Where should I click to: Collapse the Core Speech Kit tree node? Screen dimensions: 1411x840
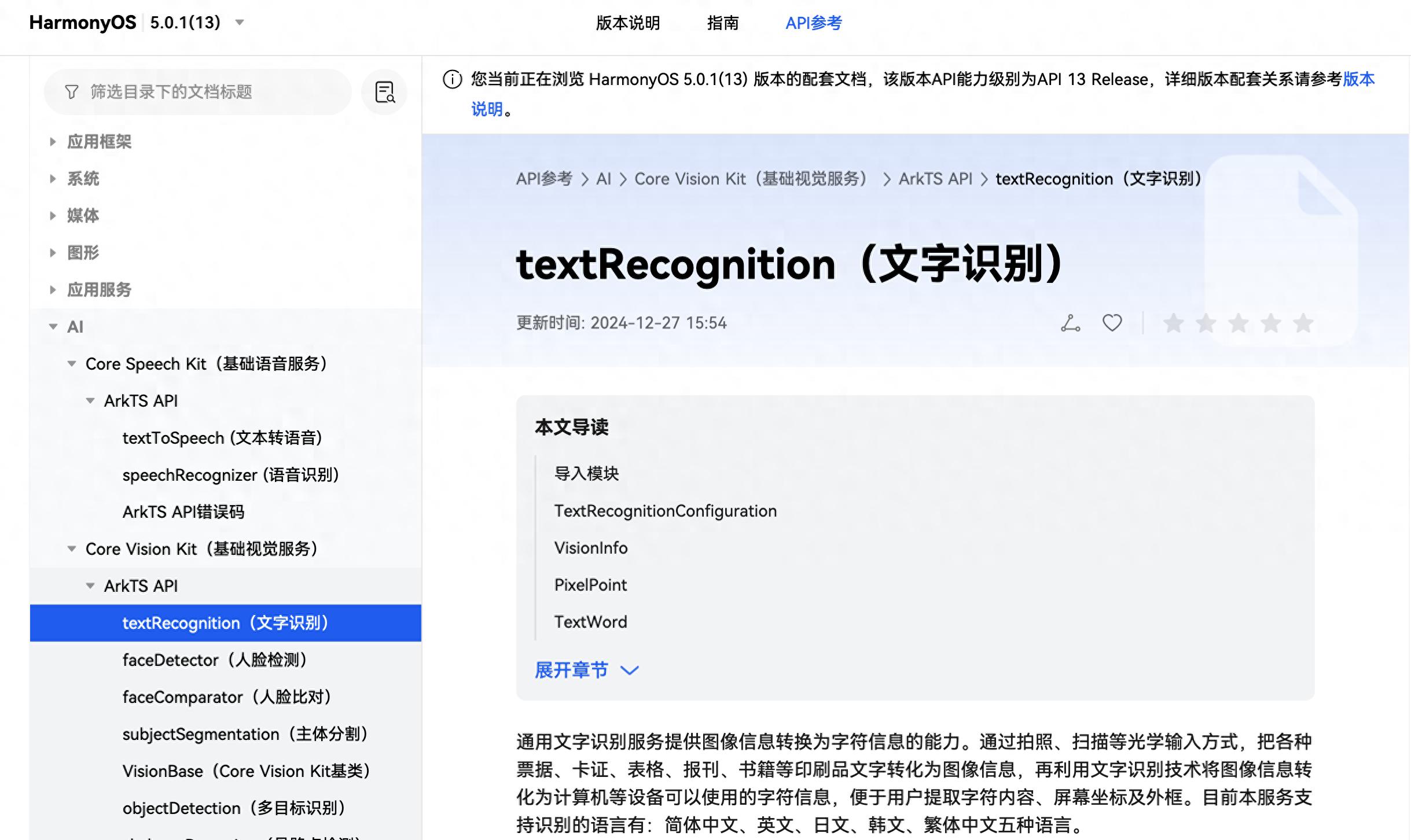(x=72, y=363)
